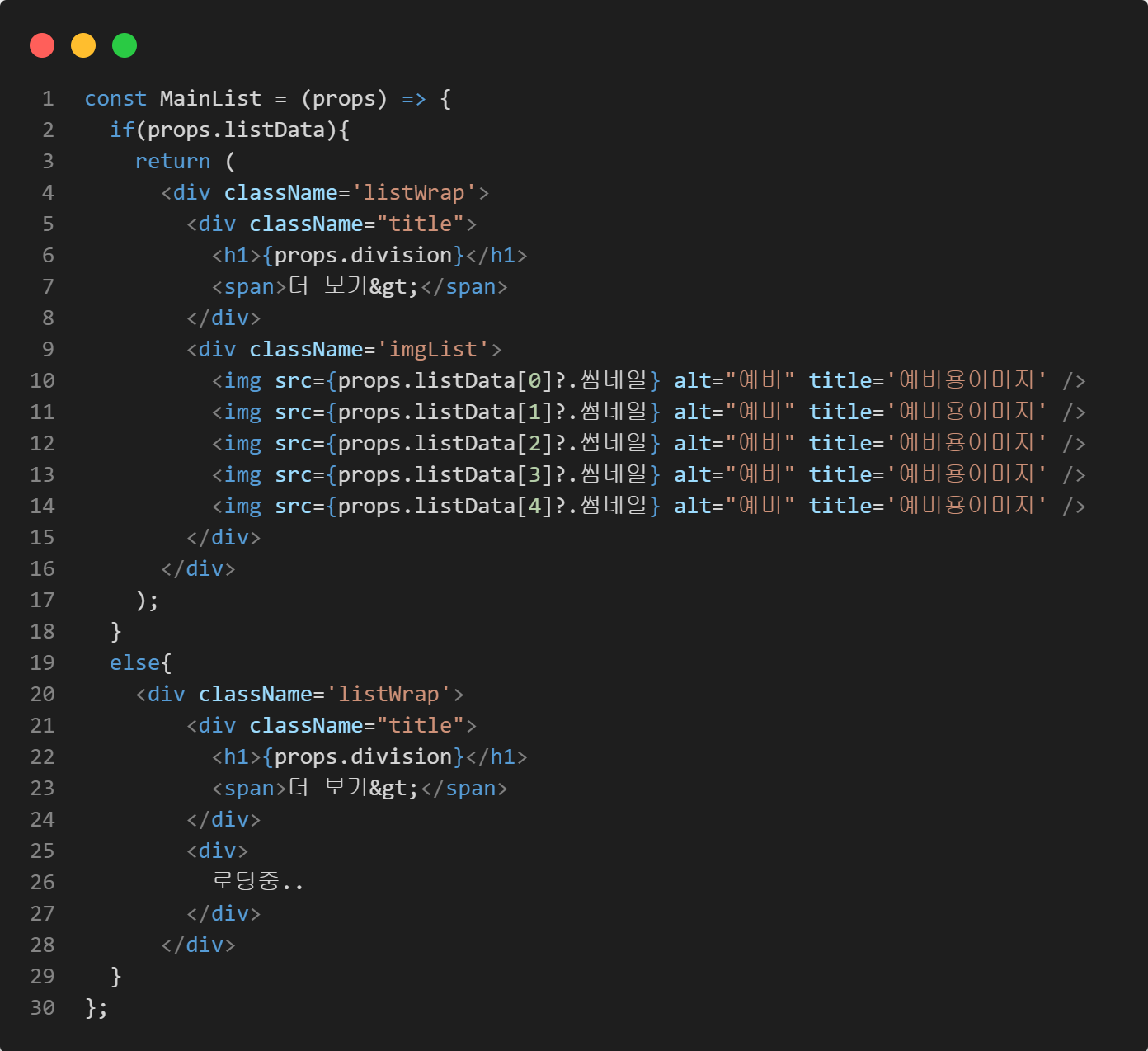
Task: Click props.listData[3] on line 13
Action: point(445,474)
